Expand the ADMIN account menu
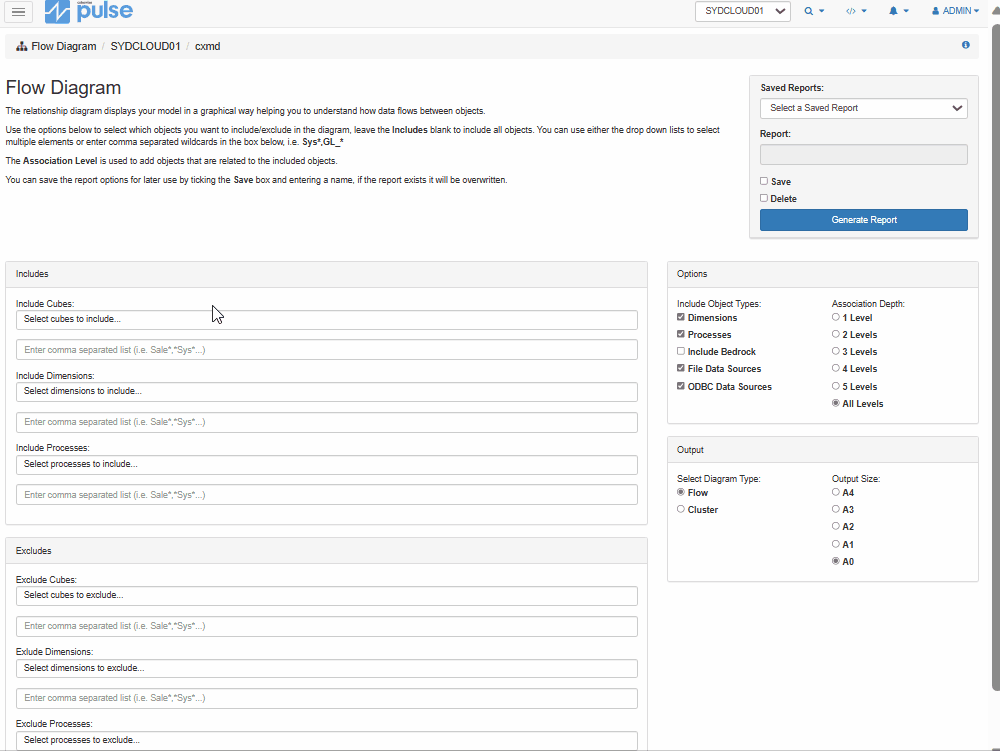1000x751 pixels. [955, 11]
